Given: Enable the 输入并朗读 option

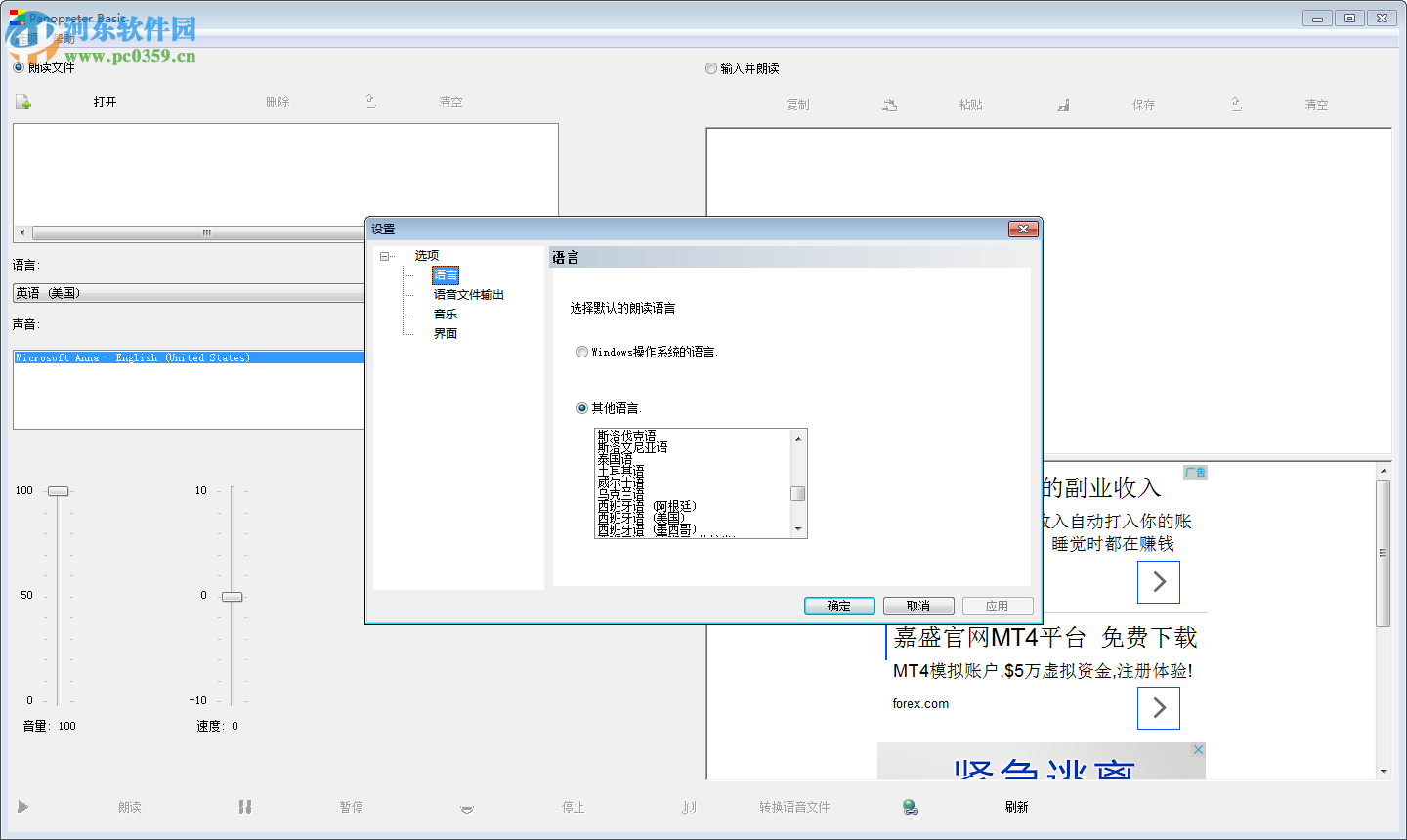Looking at the screenshot, I should click(x=710, y=68).
